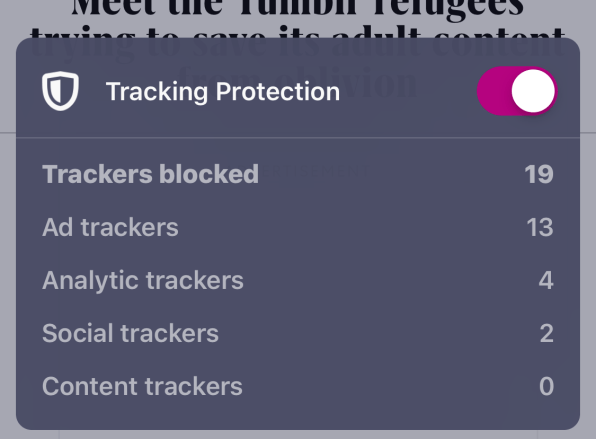Turn off the Tracking Protection switch
This screenshot has height=439, width=596.
[517, 91]
